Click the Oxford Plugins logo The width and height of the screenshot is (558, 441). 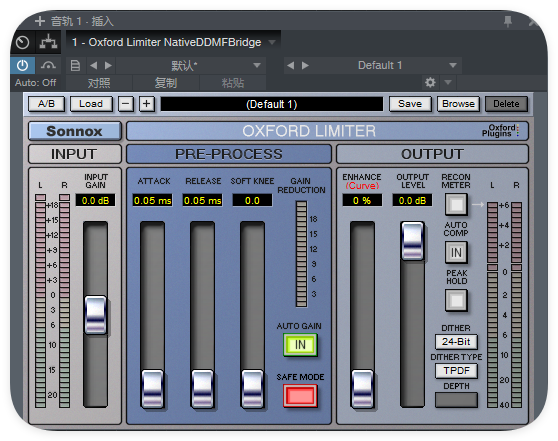click(x=500, y=131)
